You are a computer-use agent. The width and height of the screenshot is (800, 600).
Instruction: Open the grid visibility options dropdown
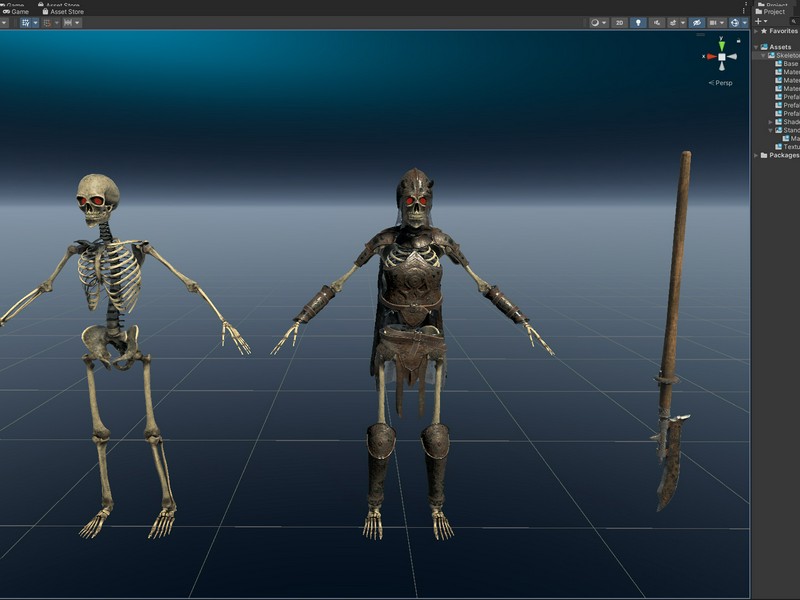pos(35,23)
